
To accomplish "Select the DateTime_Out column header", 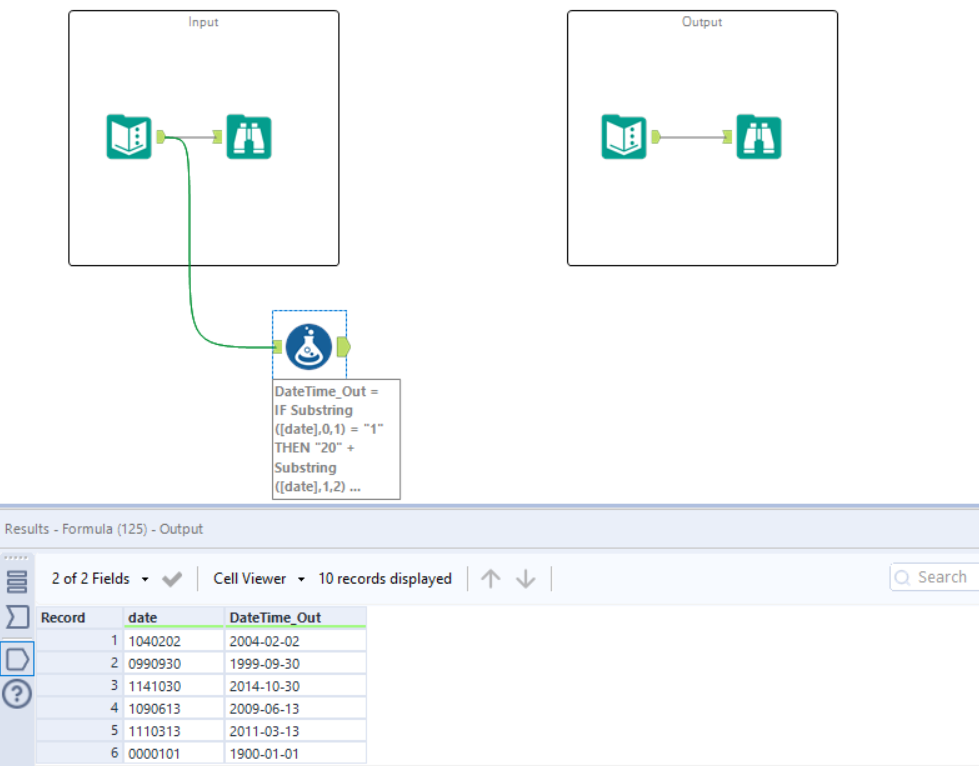I will pos(295,617).
